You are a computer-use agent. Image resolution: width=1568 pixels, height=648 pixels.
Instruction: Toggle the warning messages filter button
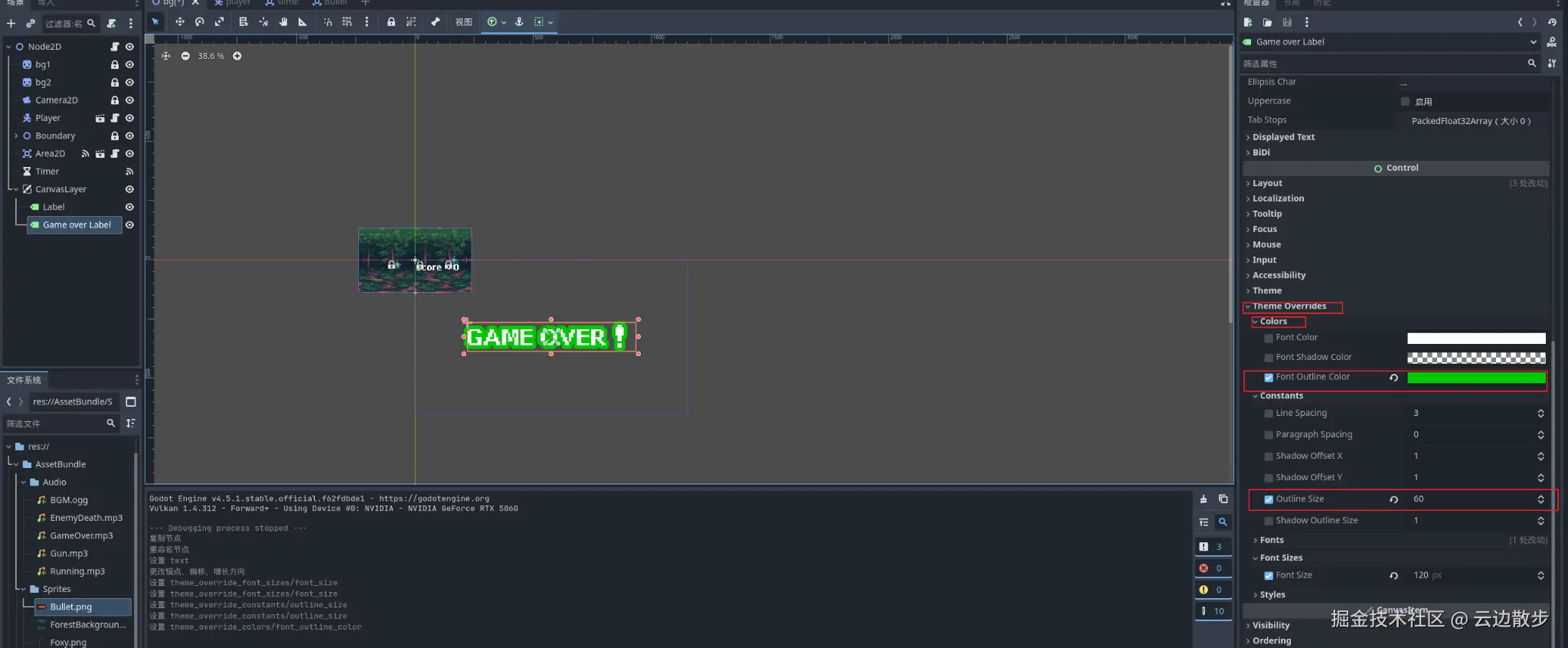click(1213, 590)
